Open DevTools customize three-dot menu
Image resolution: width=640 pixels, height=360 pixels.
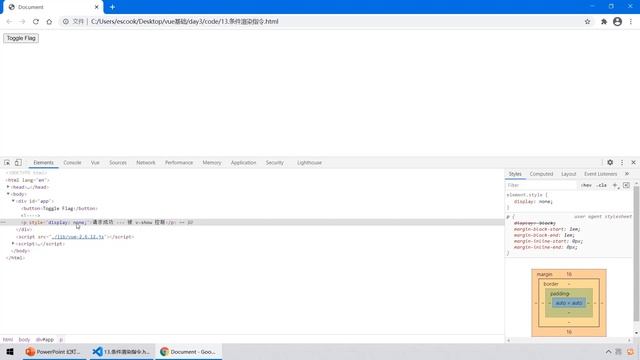pos(622,162)
